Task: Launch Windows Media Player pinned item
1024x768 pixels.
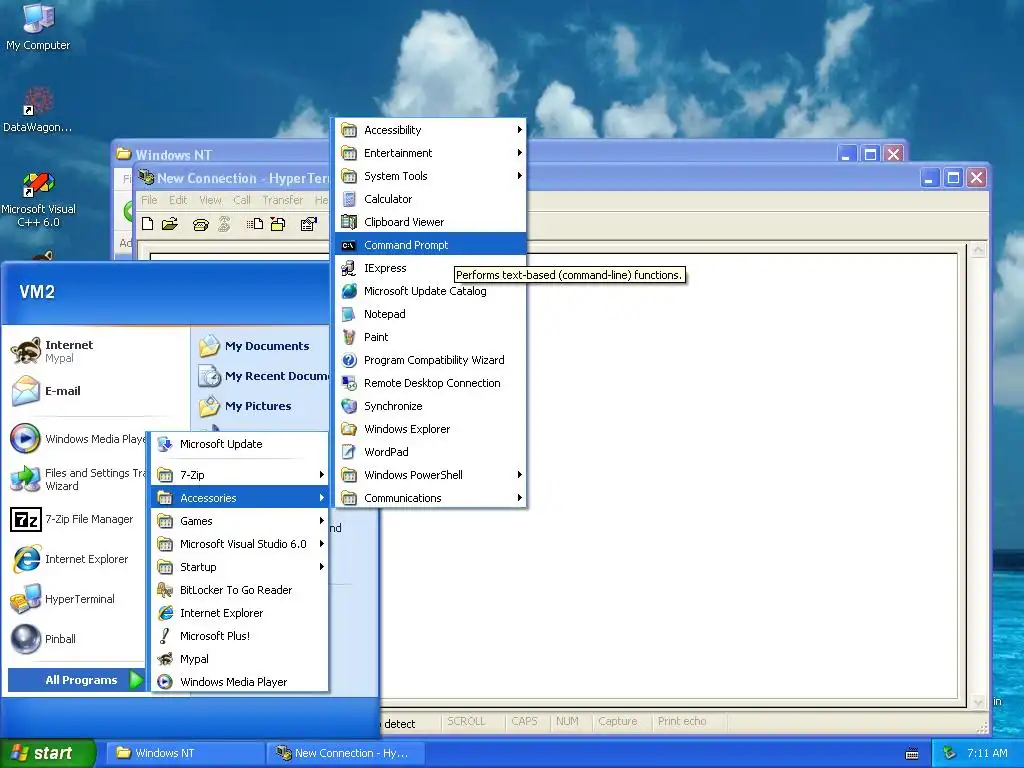Action: click(x=77, y=439)
